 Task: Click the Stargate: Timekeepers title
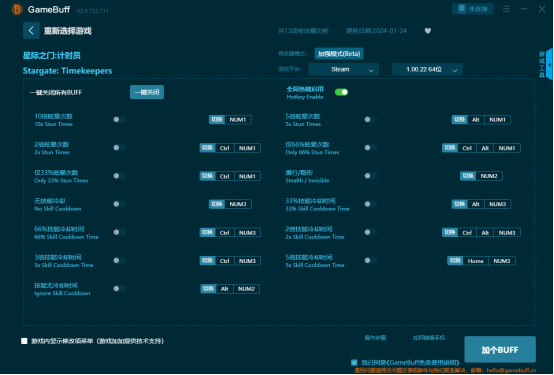pos(67,71)
